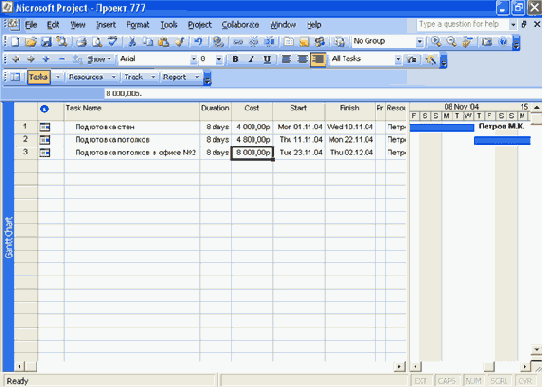Open File Search from toolbar
Screen dimensions: 542x387
[x=62, y=42]
